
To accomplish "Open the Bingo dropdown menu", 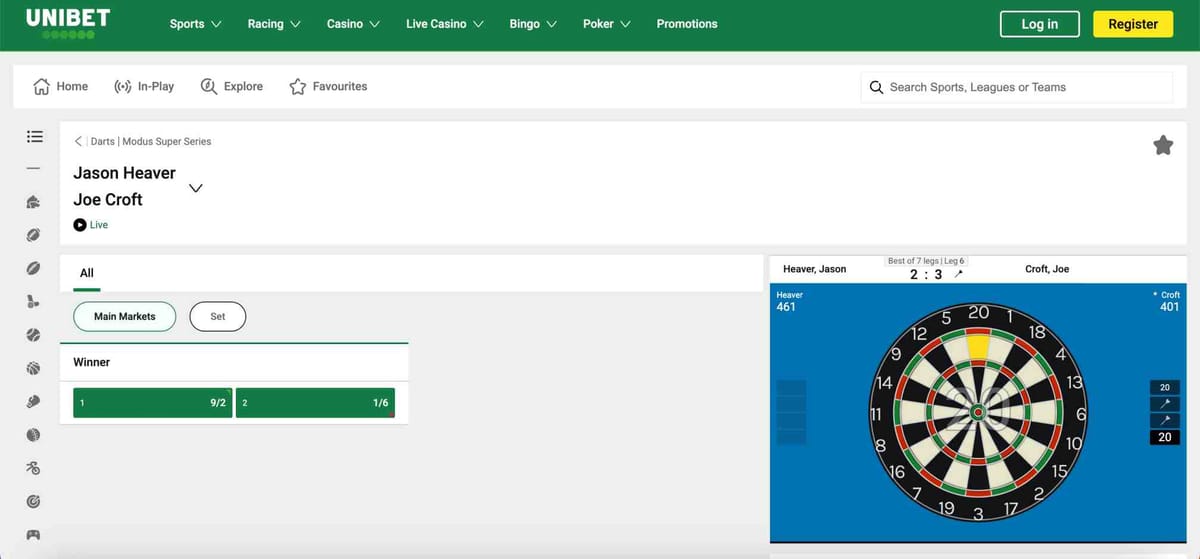I will (533, 24).
